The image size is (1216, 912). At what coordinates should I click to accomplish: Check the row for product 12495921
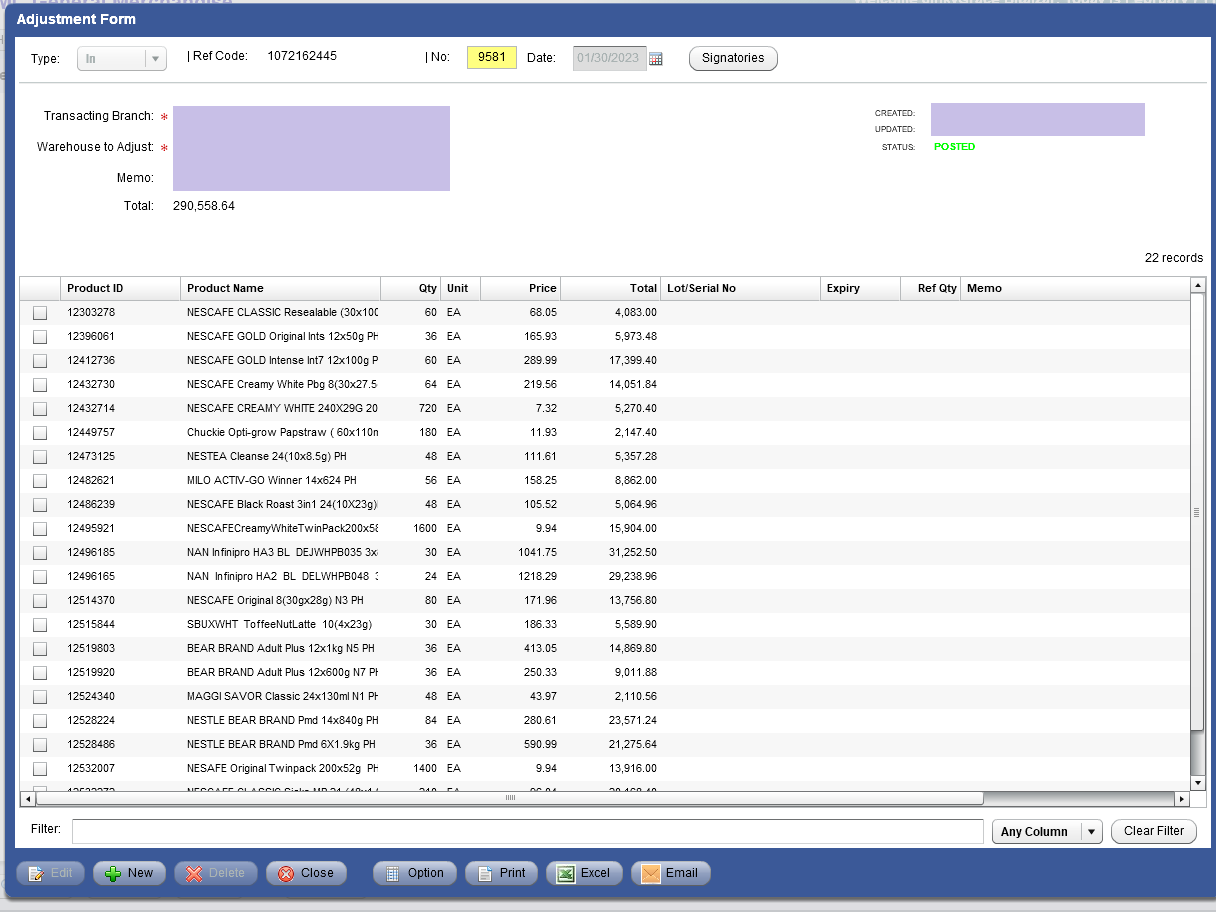(x=40, y=529)
